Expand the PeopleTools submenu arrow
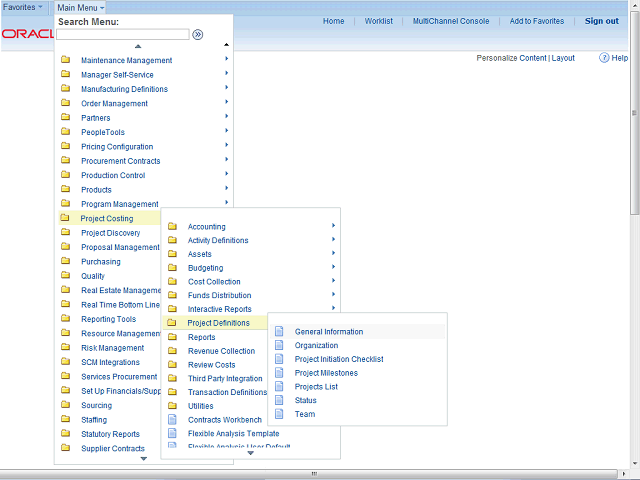640x480 pixels. pos(226,132)
